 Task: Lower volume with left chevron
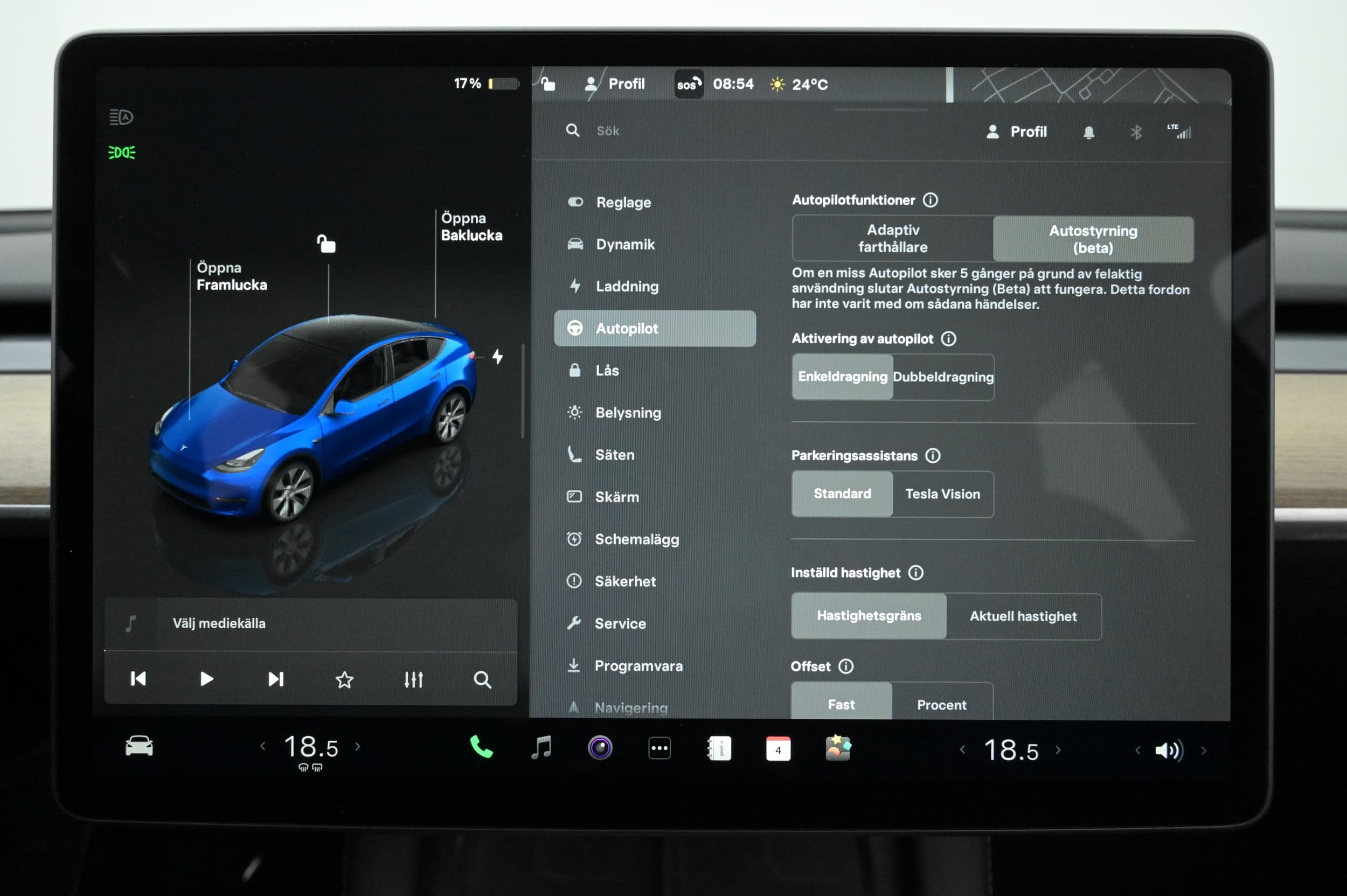coord(1138,751)
